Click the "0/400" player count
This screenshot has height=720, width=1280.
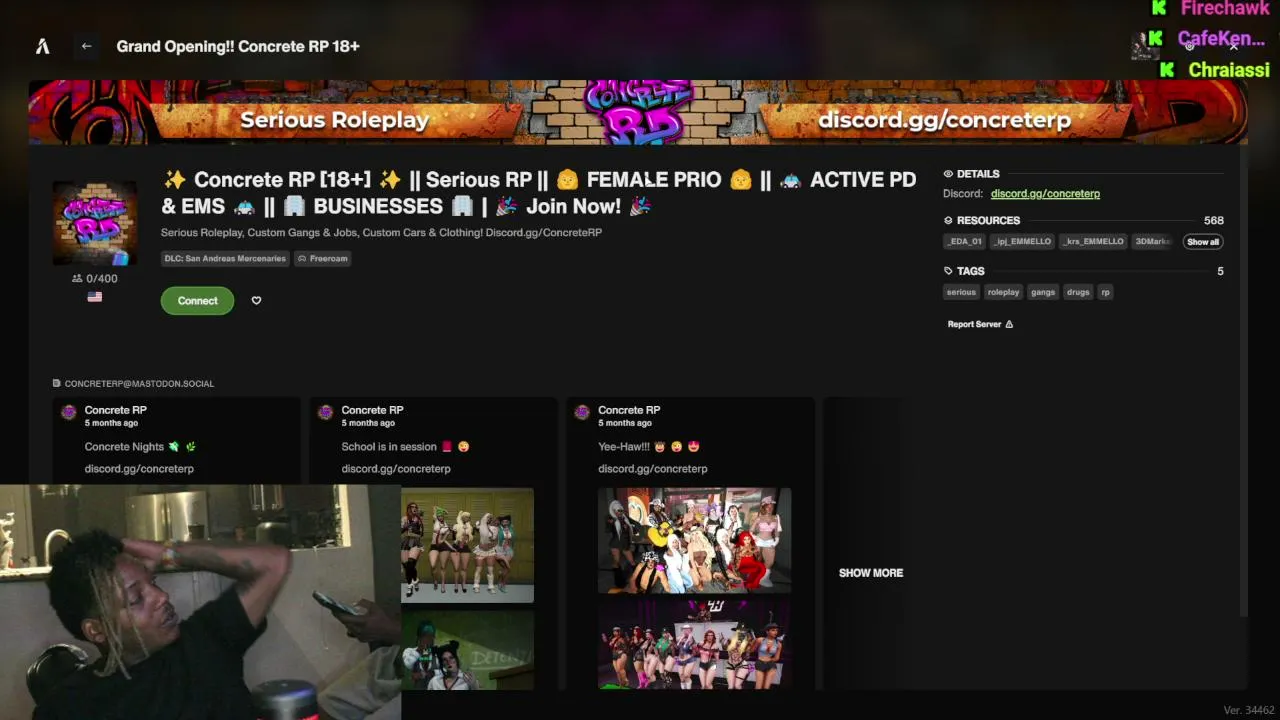pyautogui.click(x=95, y=279)
